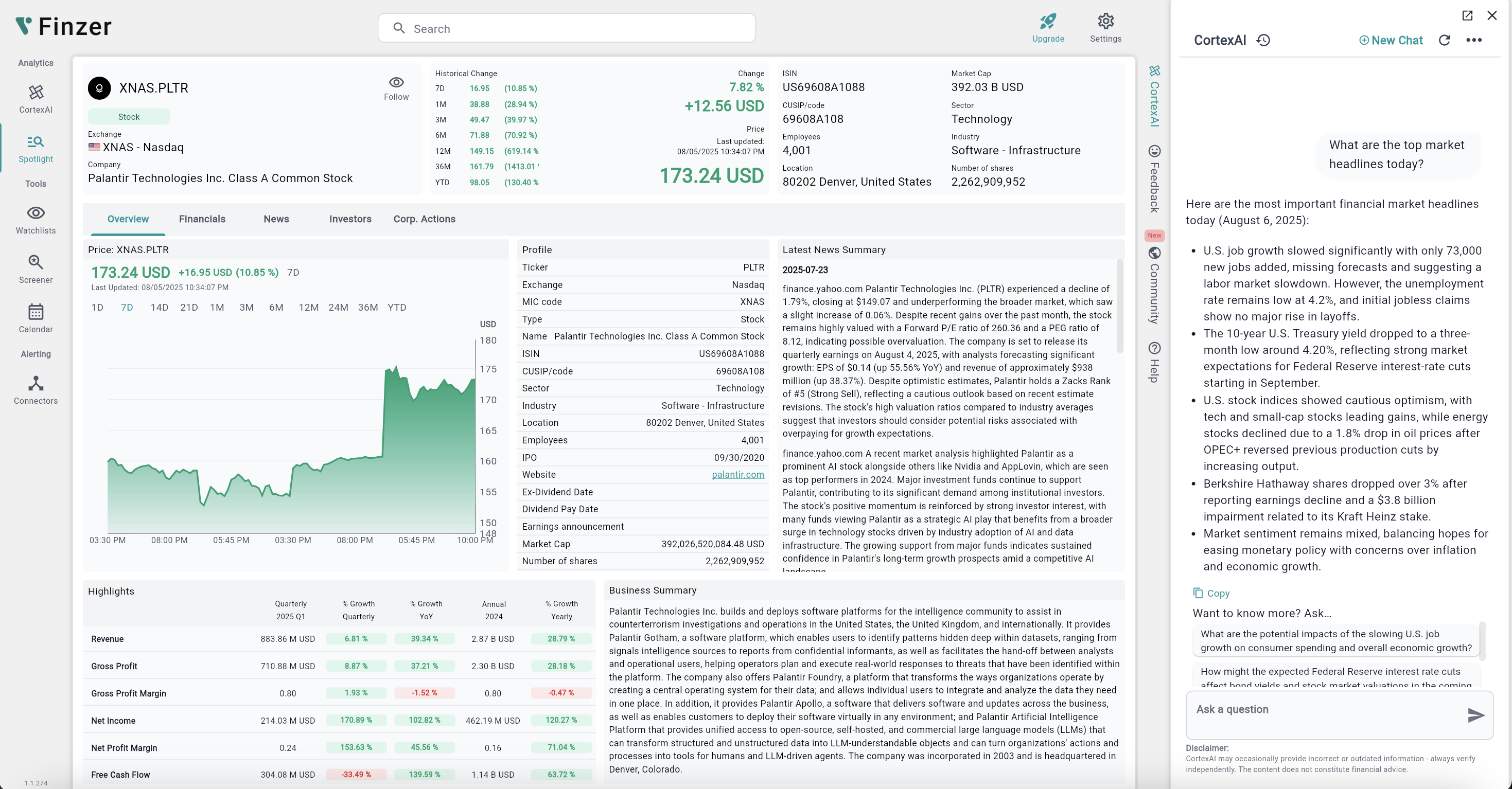Select the 7D chart range

pos(127,308)
